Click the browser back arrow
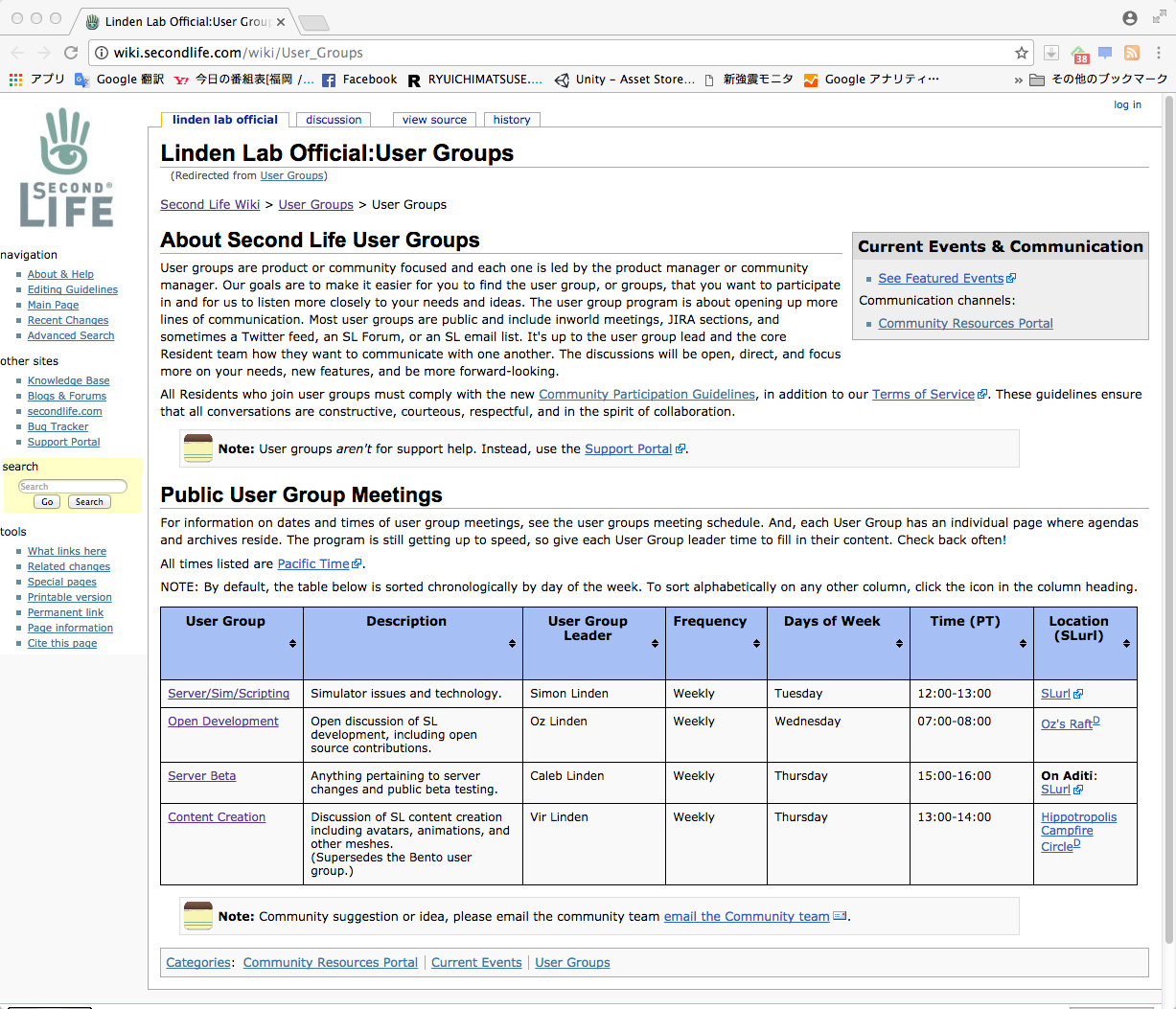The height and width of the screenshot is (1009, 1176). (17, 53)
